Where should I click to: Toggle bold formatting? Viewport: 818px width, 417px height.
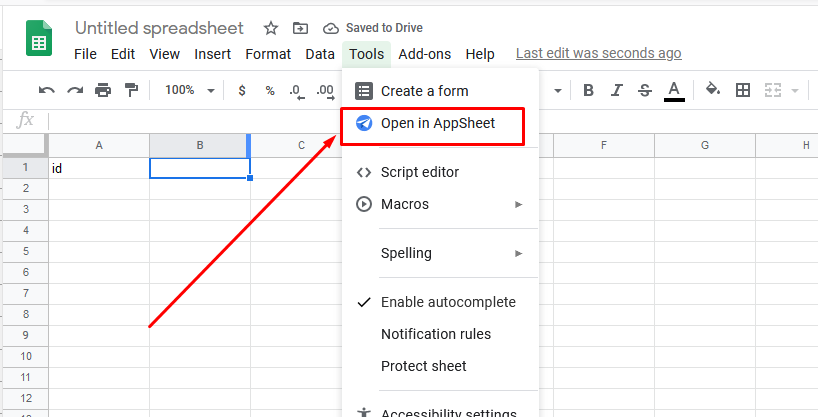[x=588, y=90]
